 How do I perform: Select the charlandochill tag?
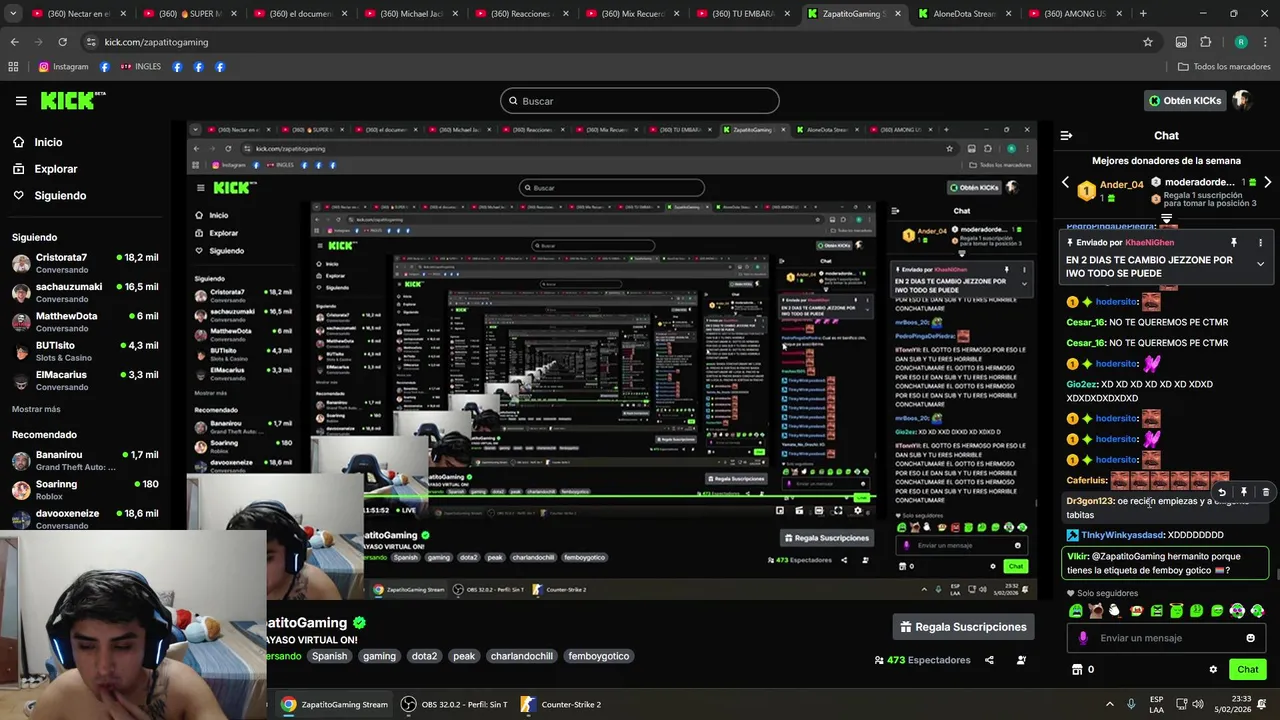(x=521, y=656)
